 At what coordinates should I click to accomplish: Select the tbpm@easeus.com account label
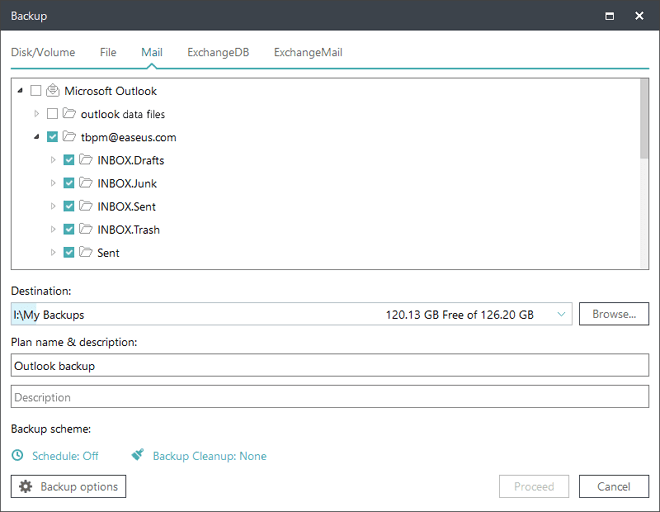click(x=128, y=137)
